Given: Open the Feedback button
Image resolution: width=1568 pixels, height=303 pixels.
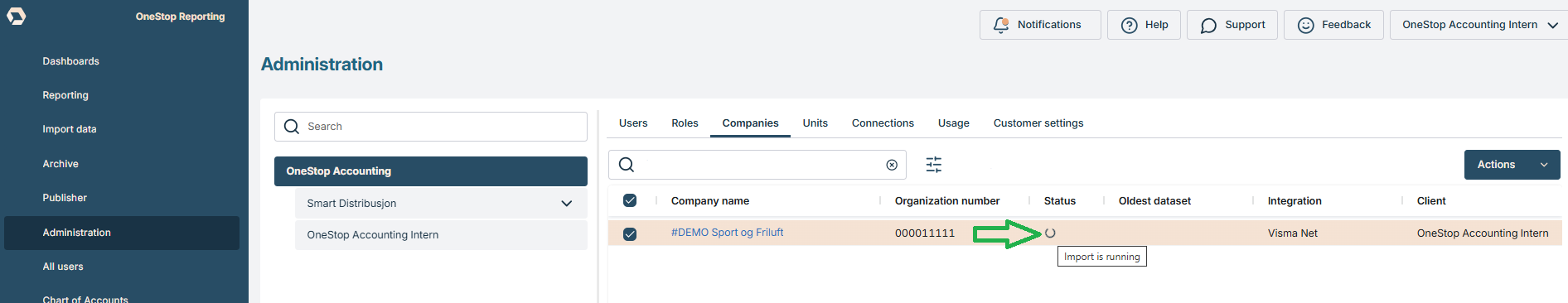Looking at the screenshot, I should pos(1333,25).
